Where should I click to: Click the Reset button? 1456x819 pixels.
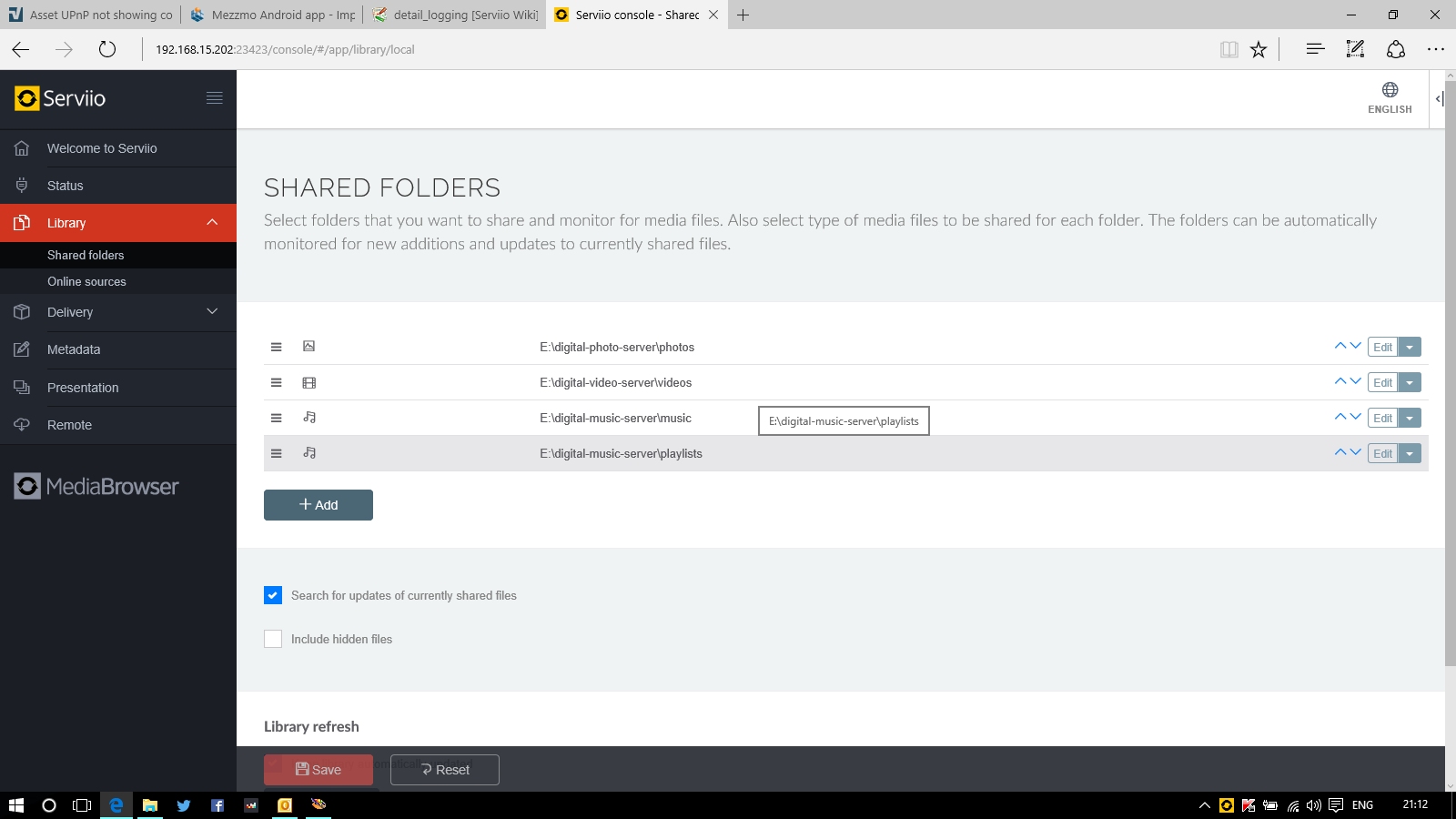[445, 770]
